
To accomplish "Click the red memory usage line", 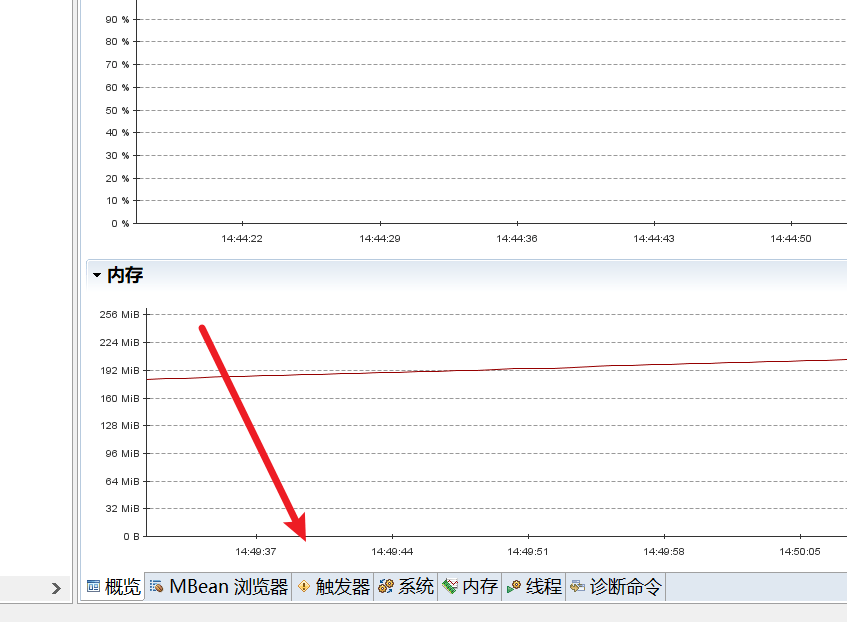I will pos(500,368).
